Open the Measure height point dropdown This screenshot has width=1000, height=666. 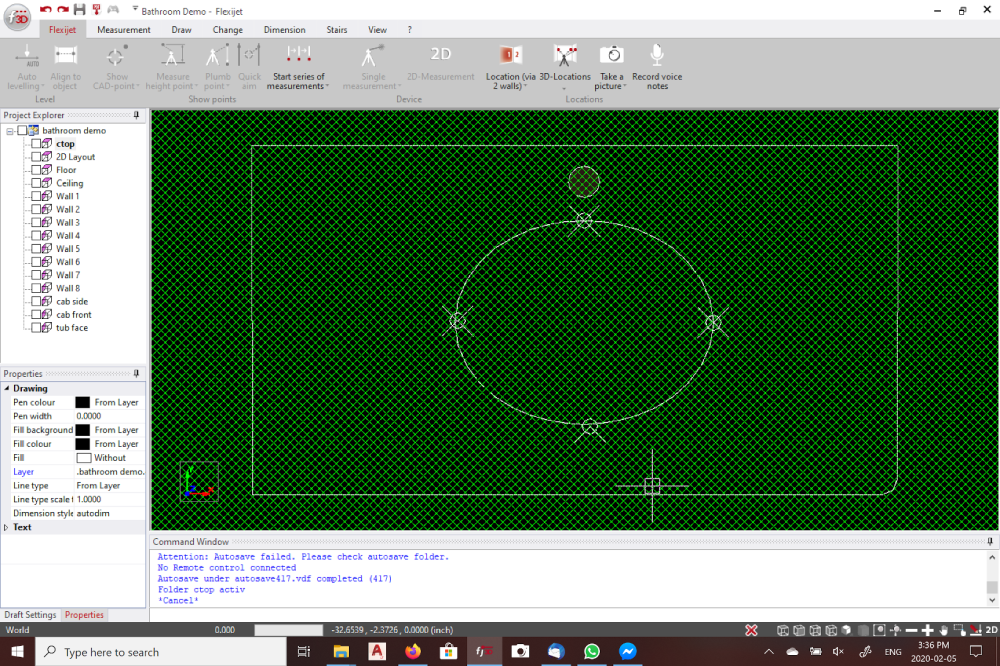click(196, 87)
